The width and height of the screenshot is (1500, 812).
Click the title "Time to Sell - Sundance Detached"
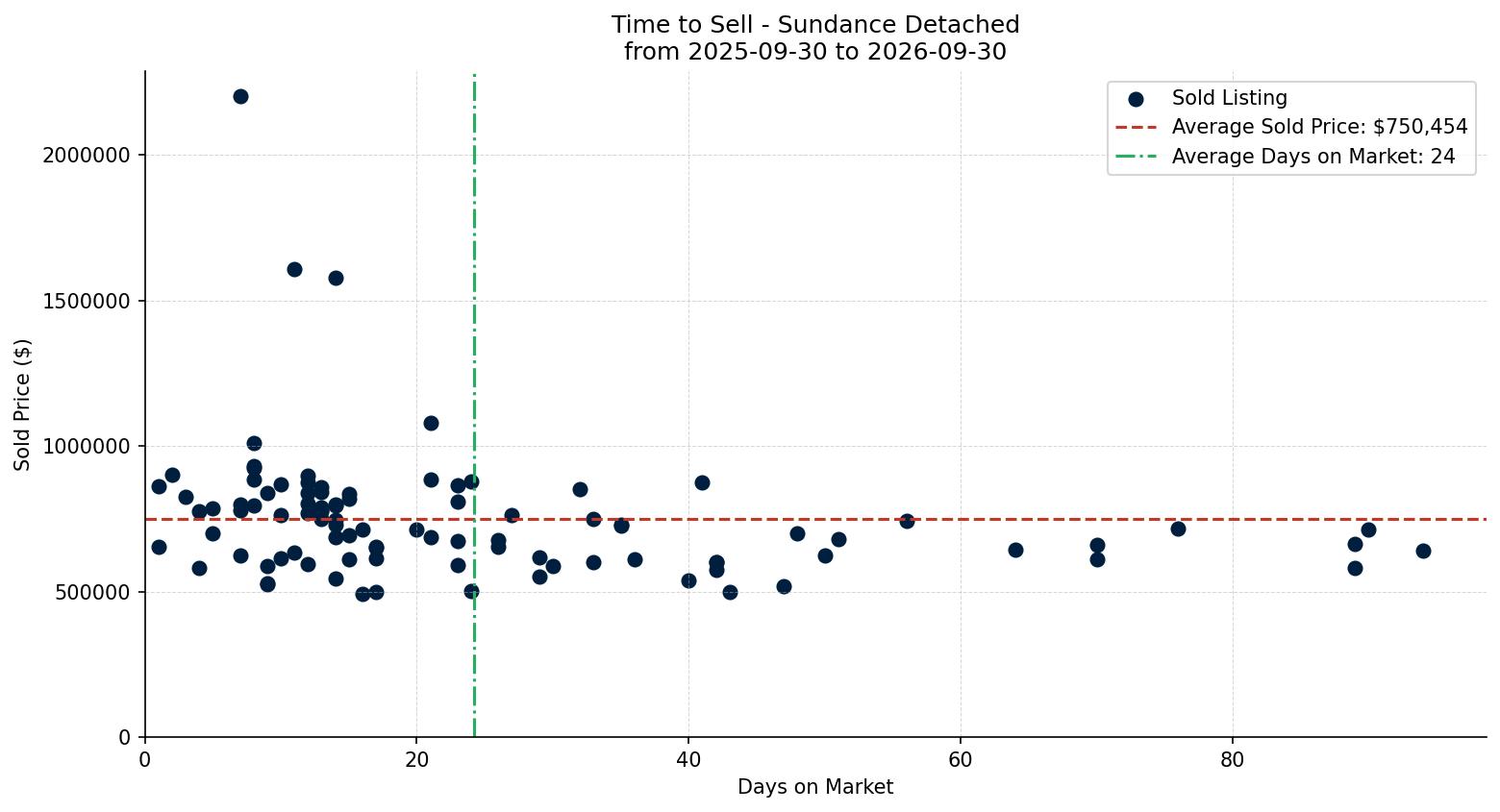(x=815, y=25)
